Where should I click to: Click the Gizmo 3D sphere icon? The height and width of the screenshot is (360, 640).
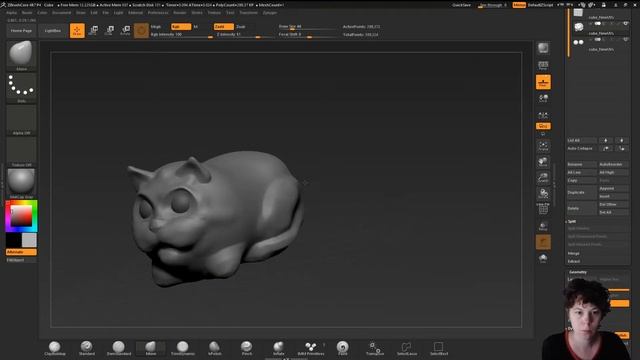pyautogui.click(x=141, y=31)
